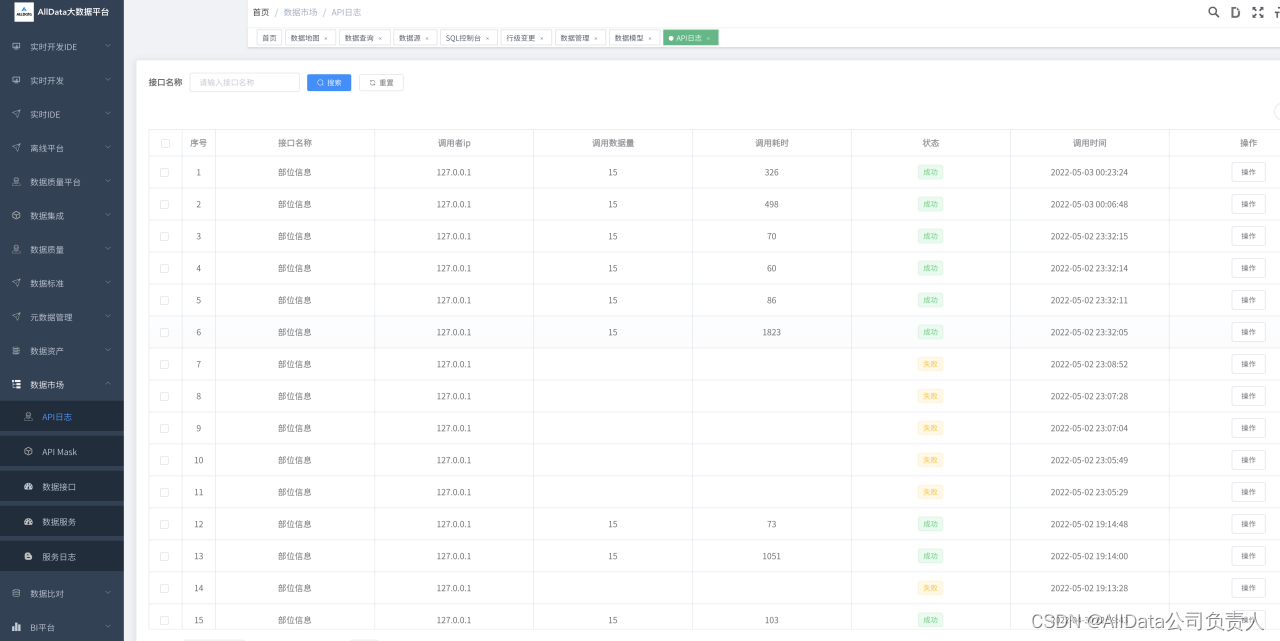Open the search icon in top bar
This screenshot has width=1280, height=641.
point(1214,12)
